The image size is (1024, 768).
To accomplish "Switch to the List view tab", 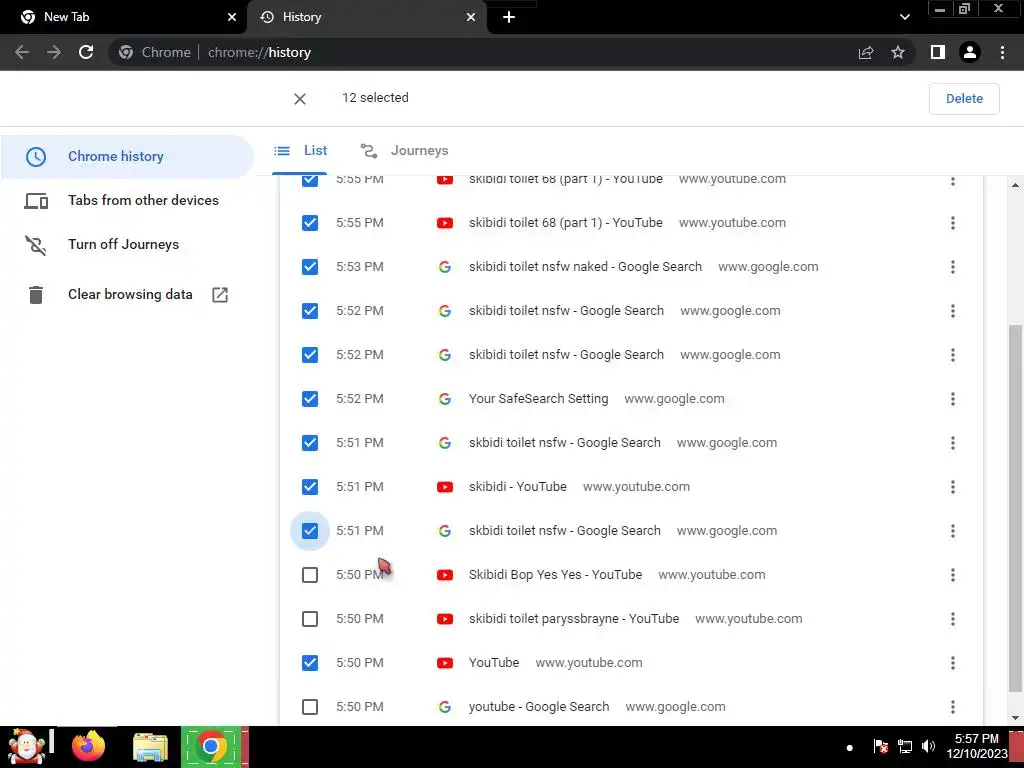I will pyautogui.click(x=300, y=151).
